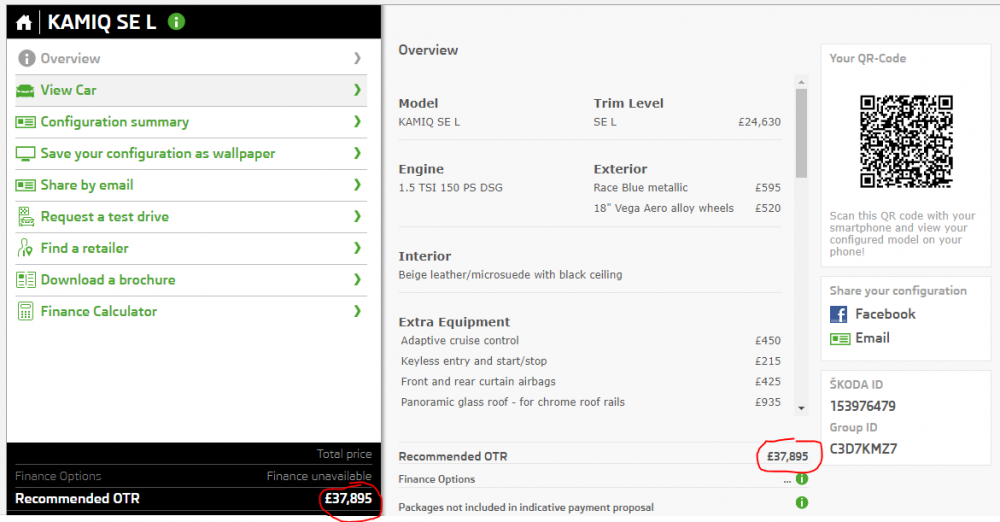Click the test drive icon
Image resolution: width=1000 pixels, height=522 pixels.
[26, 217]
